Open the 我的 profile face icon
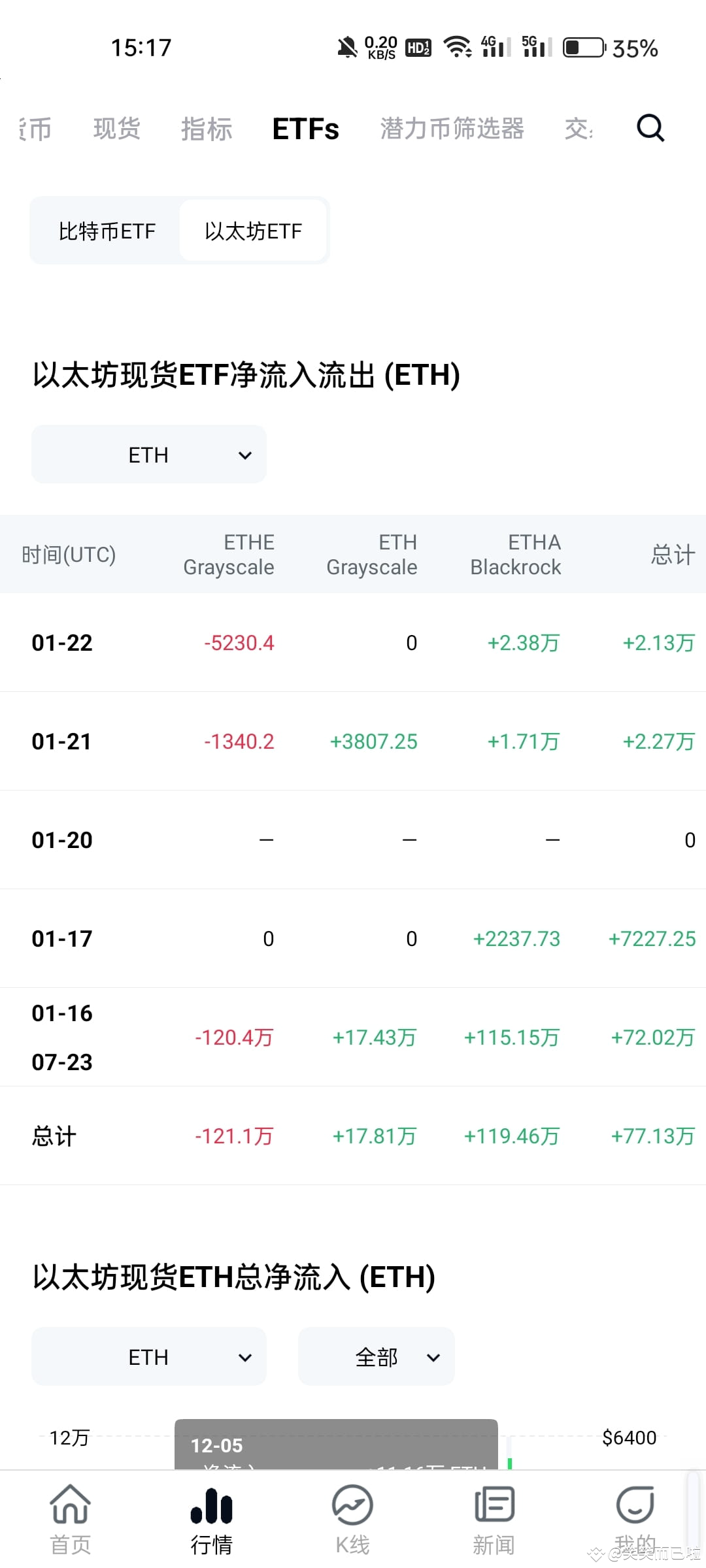The width and height of the screenshot is (706, 1568). click(635, 1504)
